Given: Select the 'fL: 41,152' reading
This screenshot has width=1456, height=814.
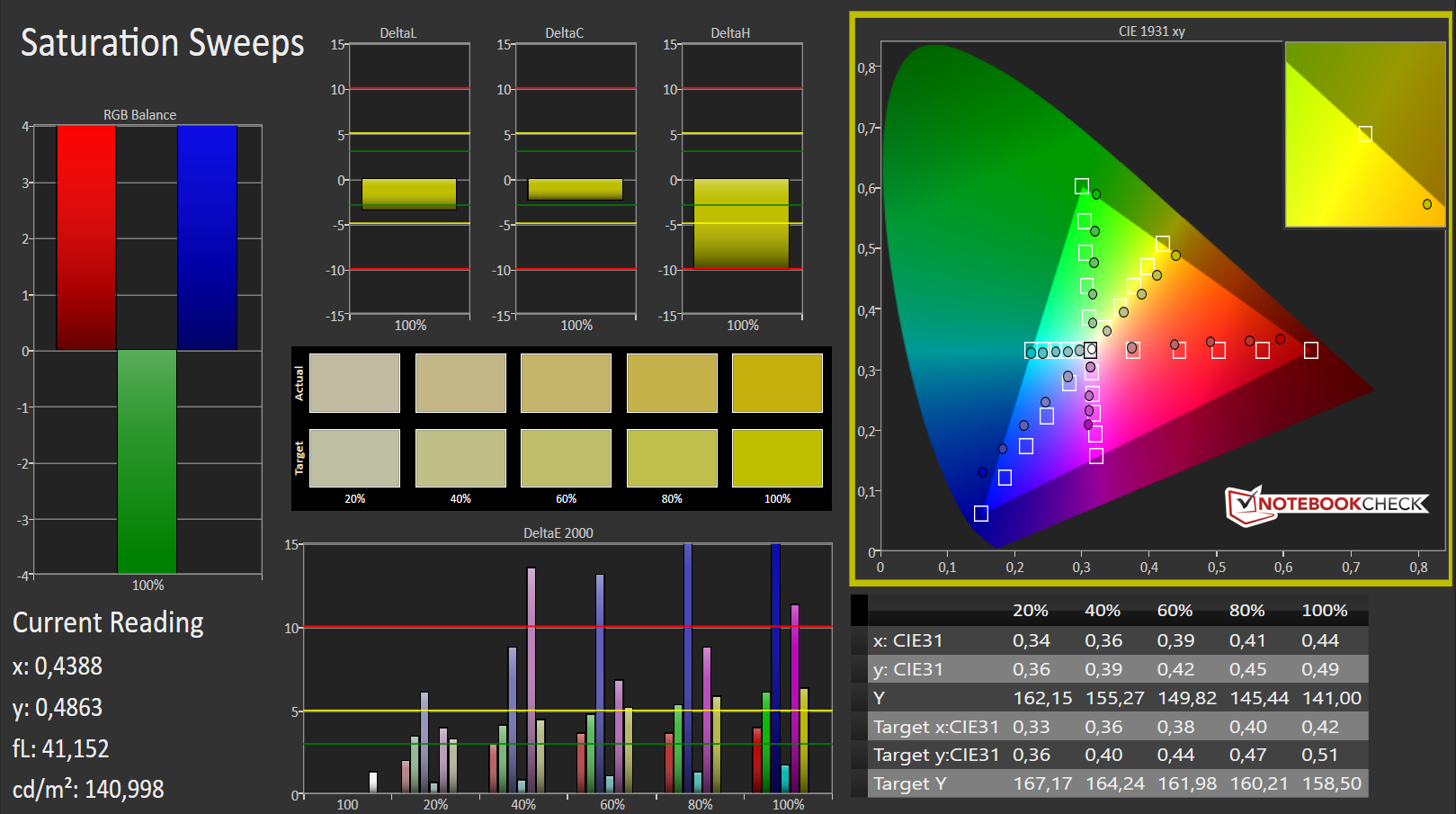Looking at the screenshot, I should pos(60,748).
